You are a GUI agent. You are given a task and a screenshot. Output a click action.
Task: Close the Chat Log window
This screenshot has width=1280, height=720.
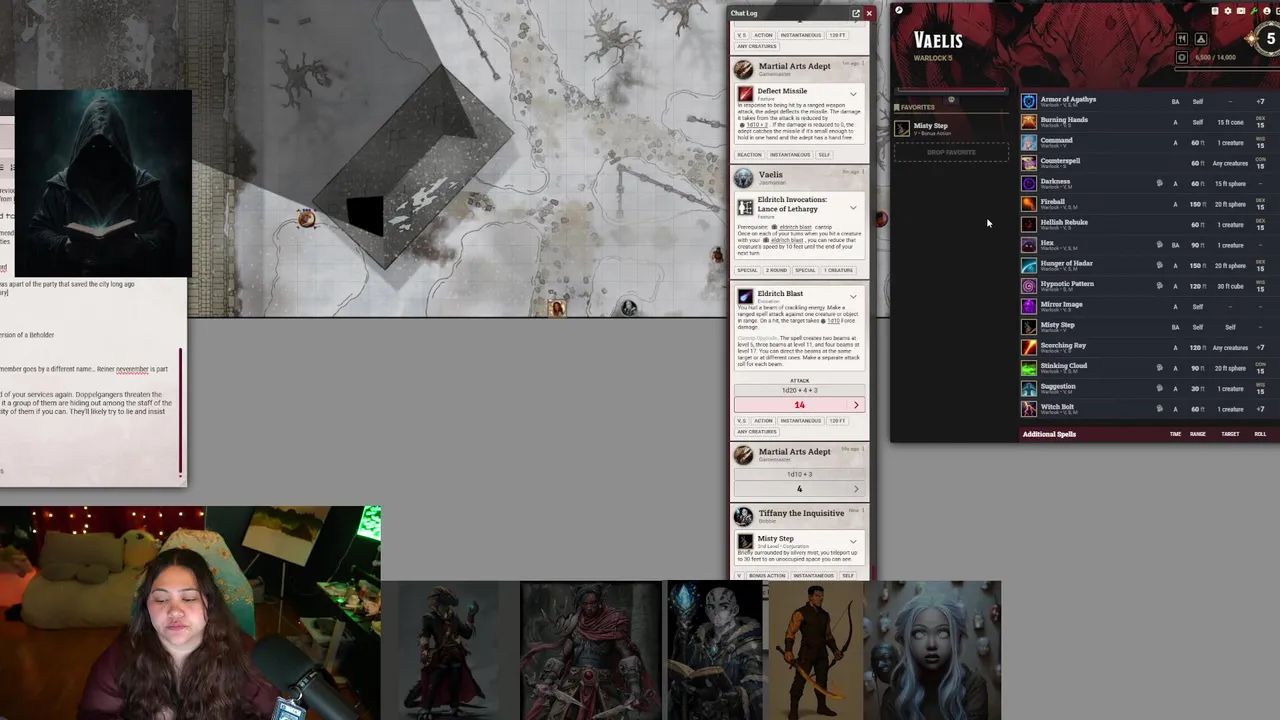(869, 13)
